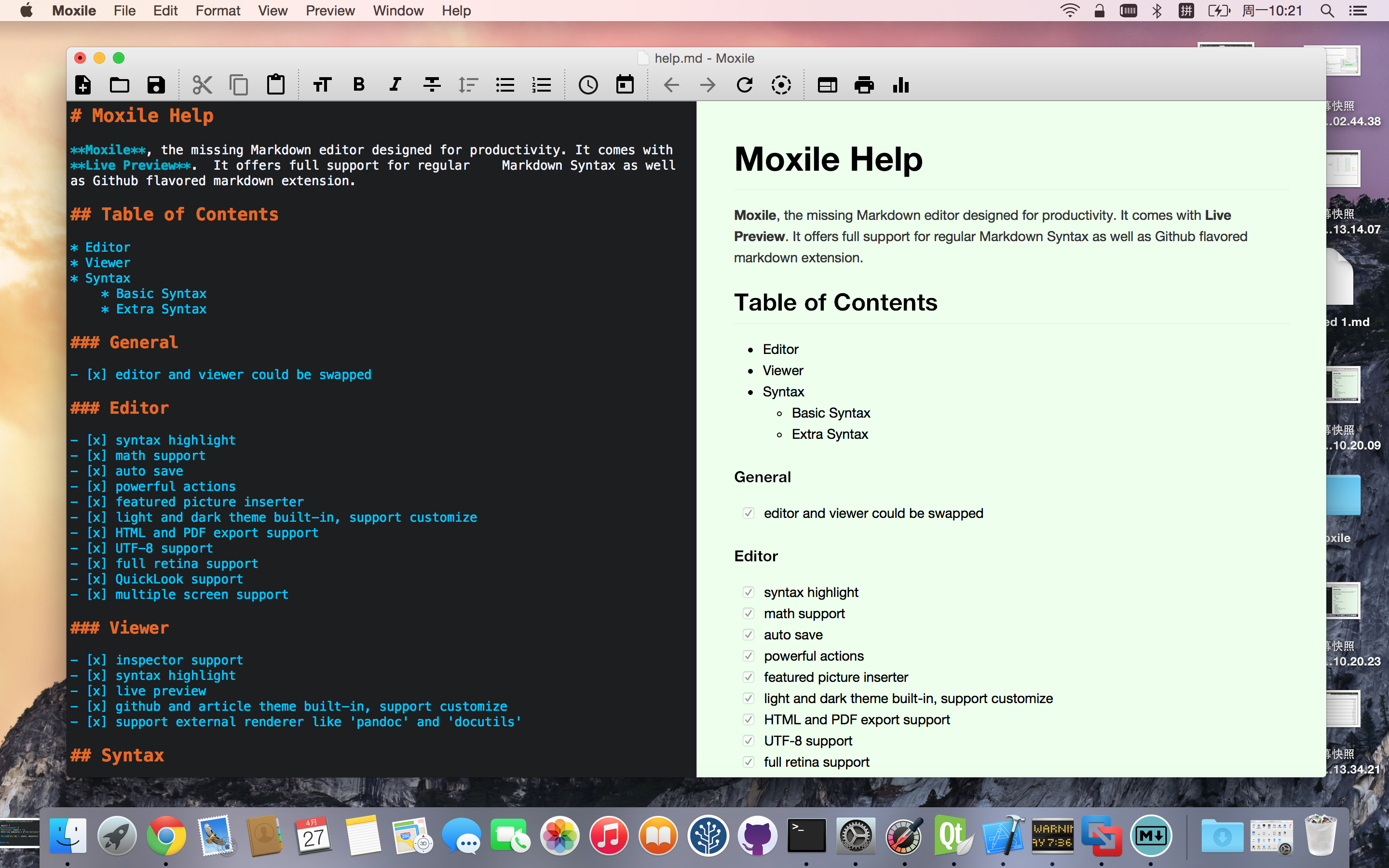
Task: Open the Preview menu
Action: click(330, 10)
